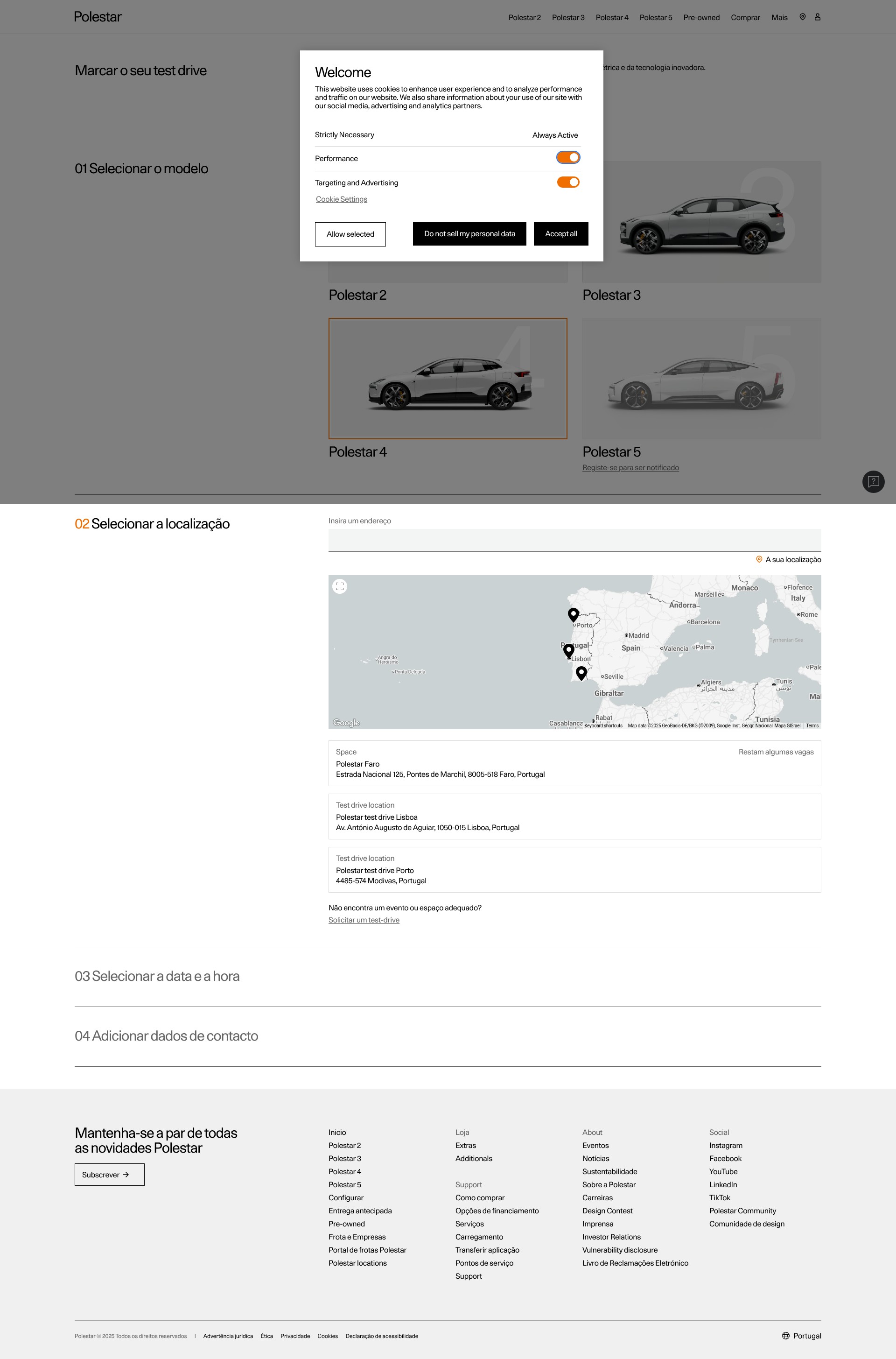Open the chat help bubble icon

pos(873,482)
